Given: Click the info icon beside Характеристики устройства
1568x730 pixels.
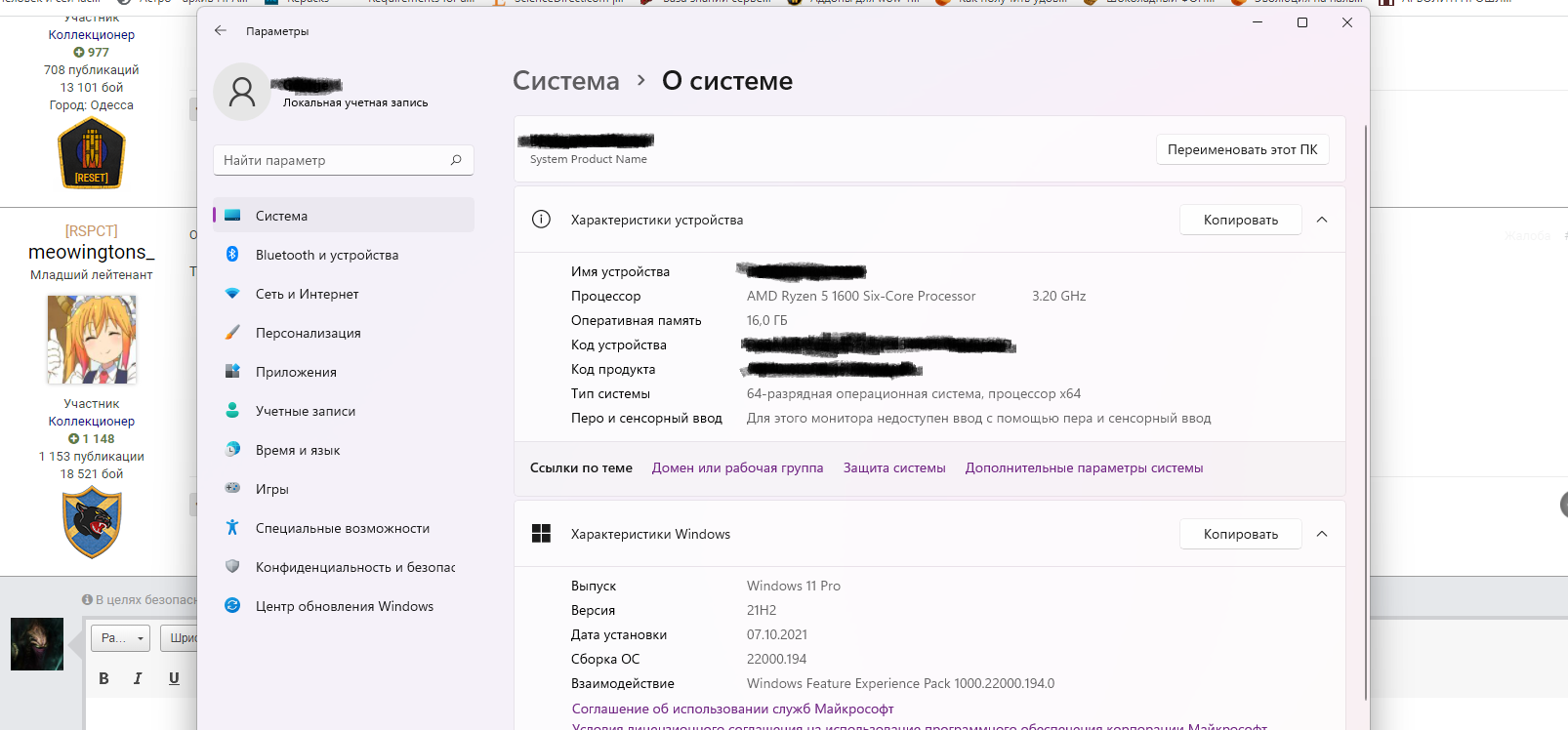Looking at the screenshot, I should [541, 220].
